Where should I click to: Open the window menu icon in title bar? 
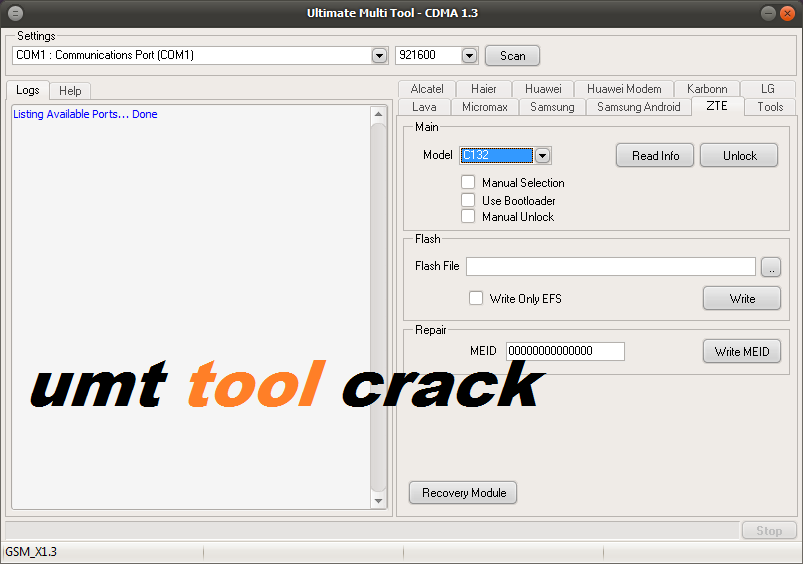(x=15, y=13)
